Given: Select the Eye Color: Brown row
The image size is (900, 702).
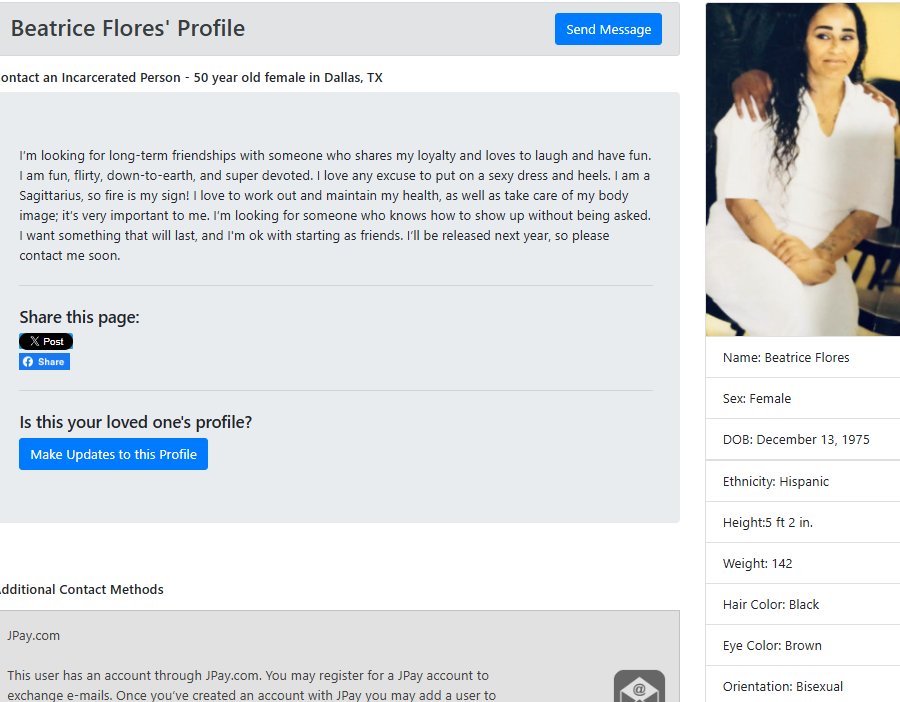Looking at the screenshot, I should pos(802,646).
